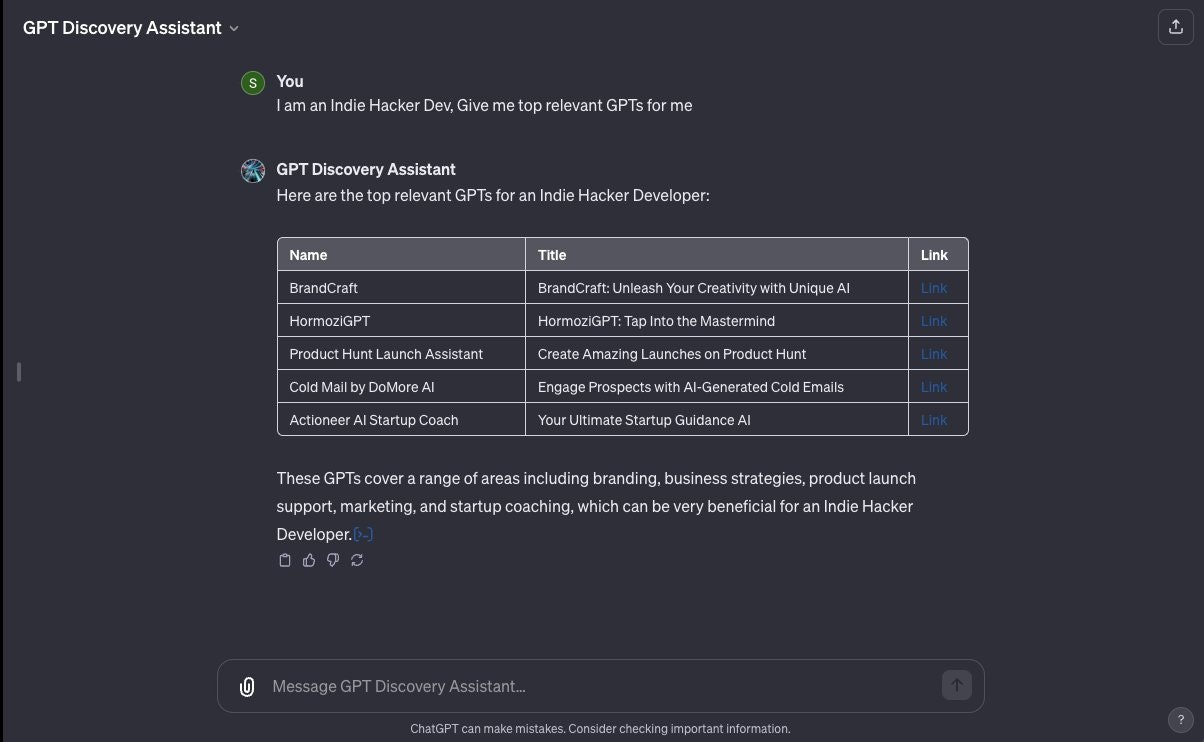Open the sidebar using the left handle

[19, 372]
